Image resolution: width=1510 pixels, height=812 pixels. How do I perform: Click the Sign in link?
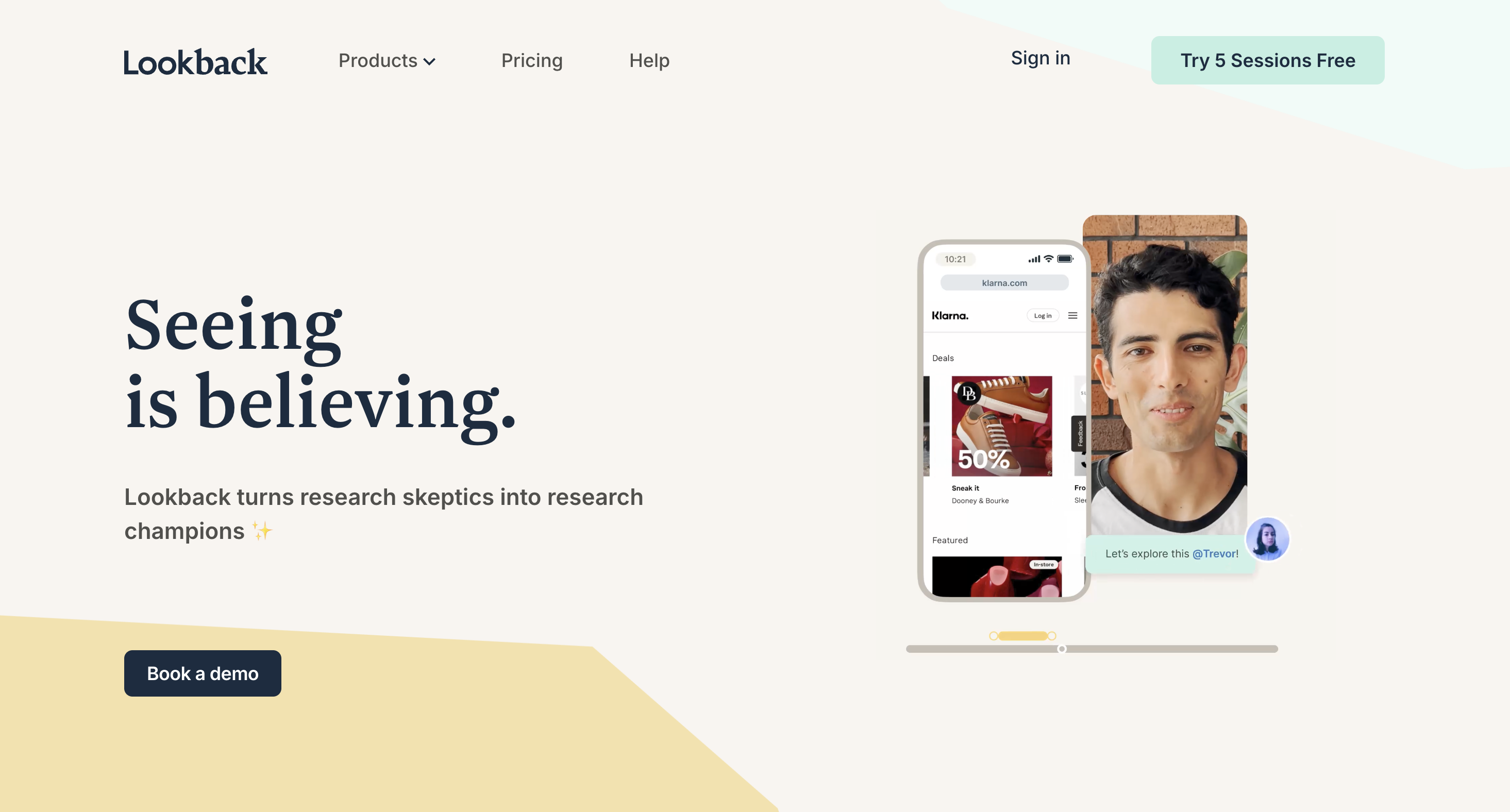[x=1040, y=58]
